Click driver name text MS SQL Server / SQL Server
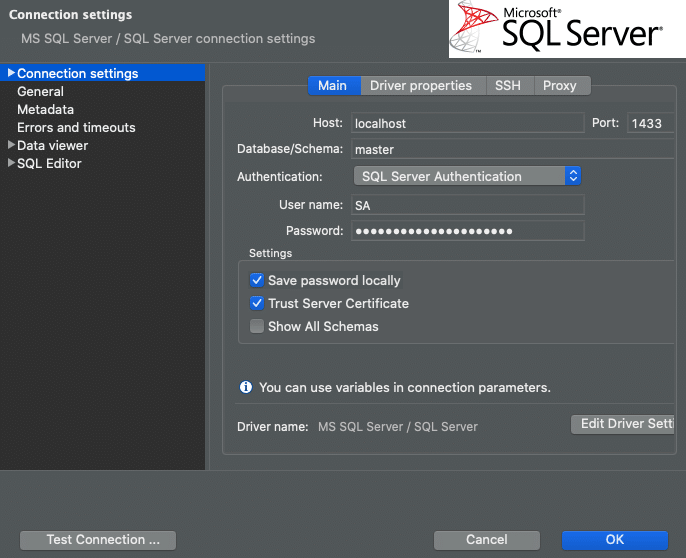 [398, 427]
